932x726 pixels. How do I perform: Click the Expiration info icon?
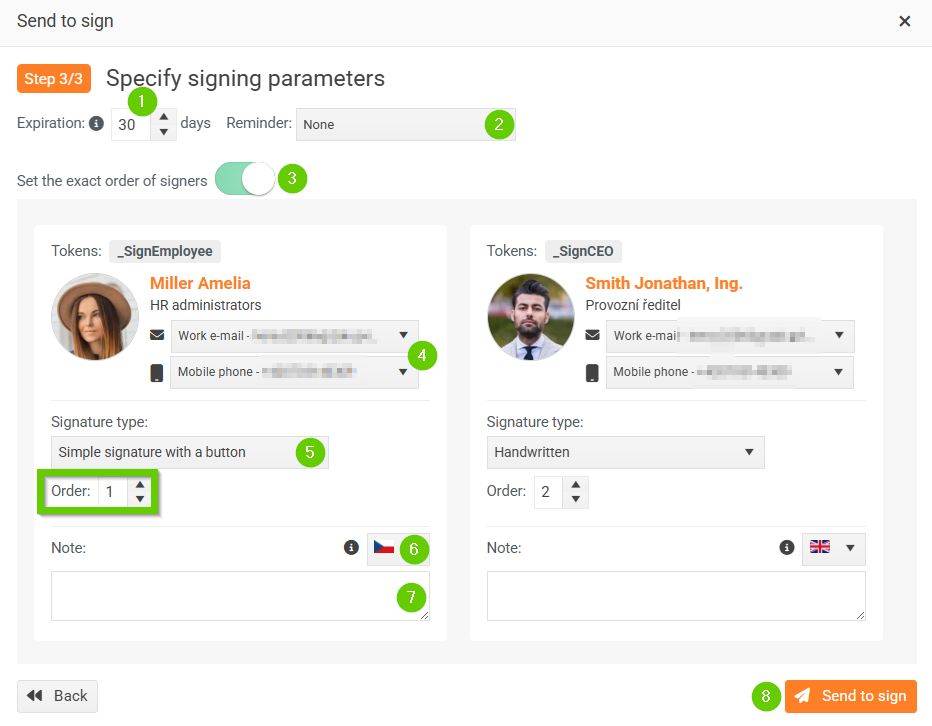[96, 124]
